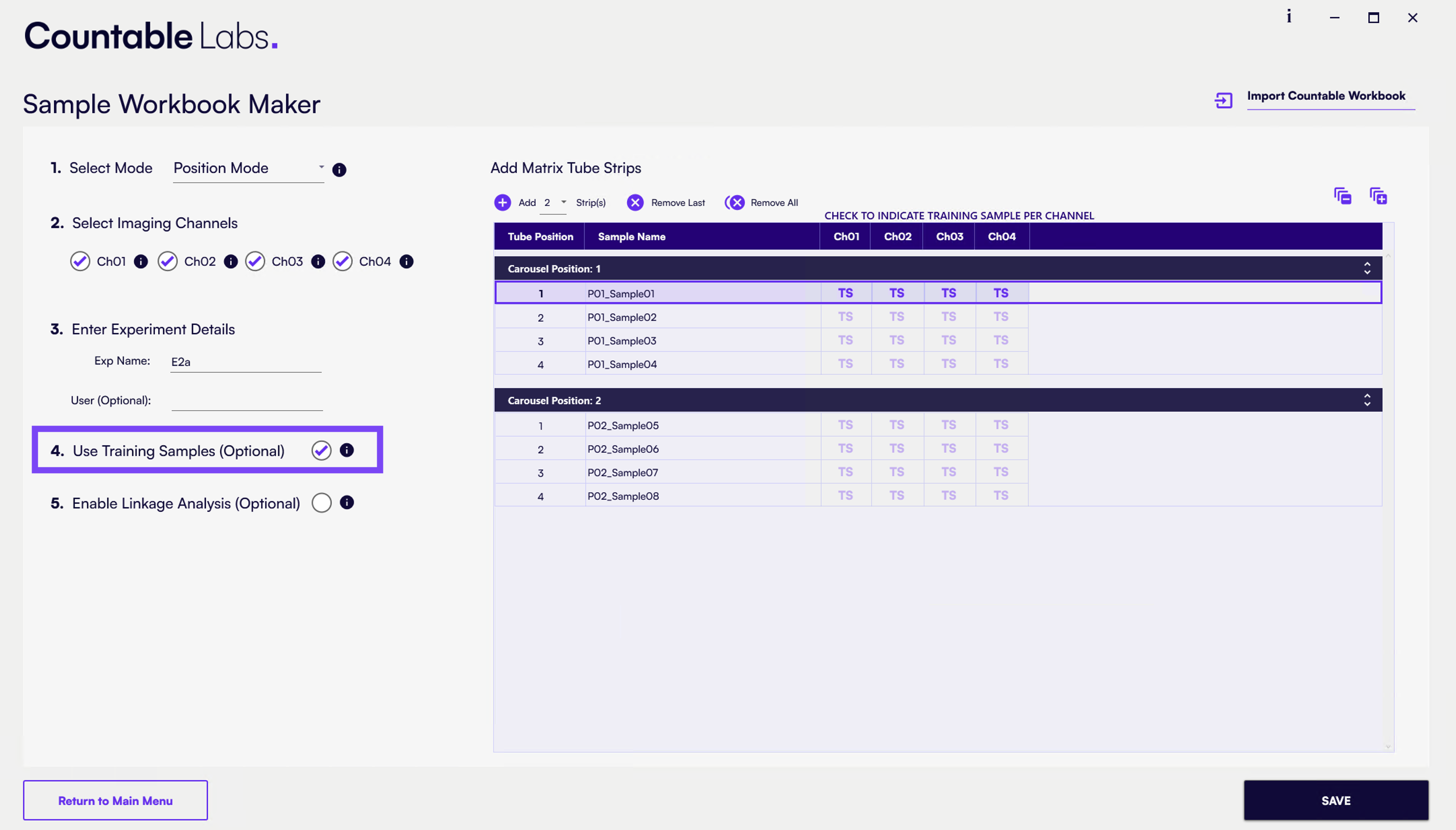Click the Remove Last label

pyautogui.click(x=678, y=203)
